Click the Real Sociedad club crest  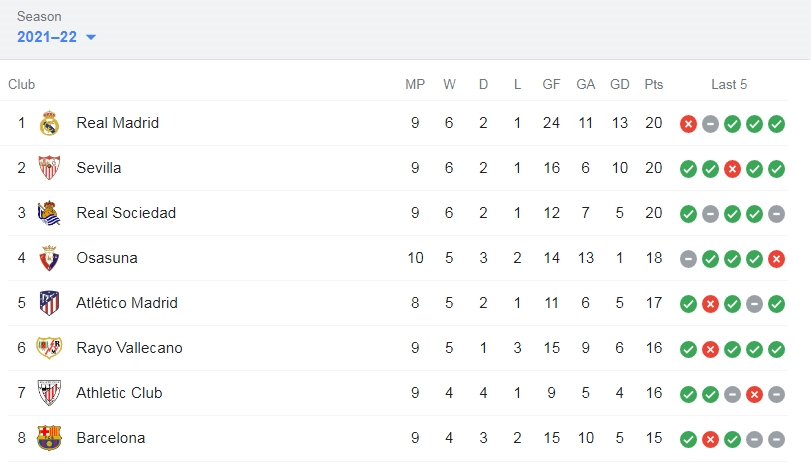point(49,213)
